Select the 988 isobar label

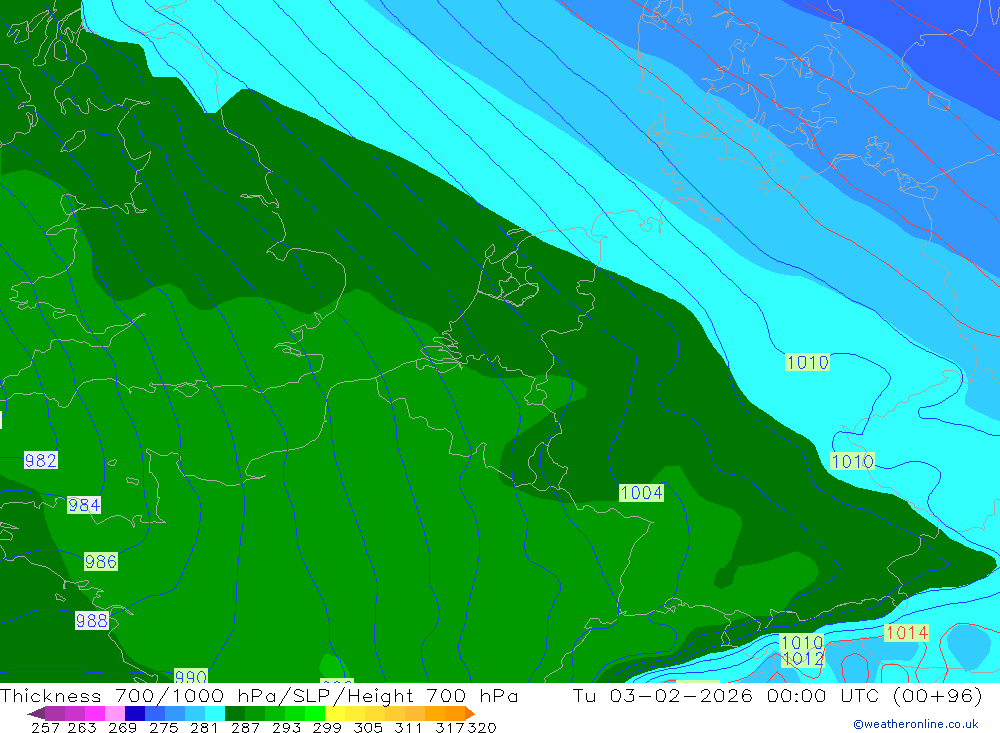[x=92, y=621]
